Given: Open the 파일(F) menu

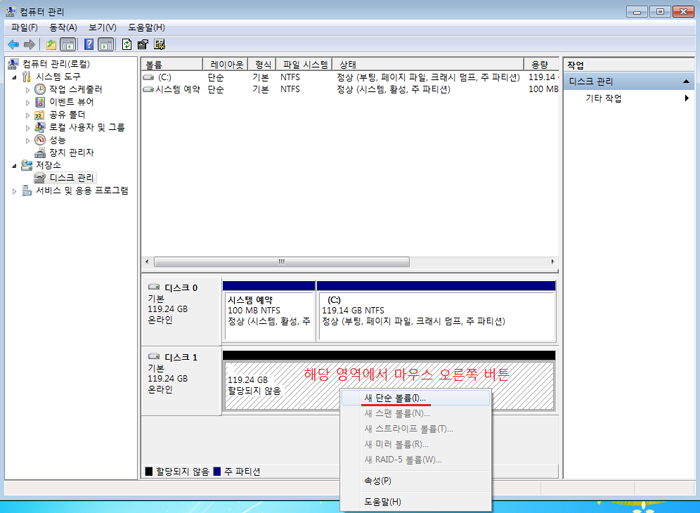Looking at the screenshot, I should coord(24,28).
